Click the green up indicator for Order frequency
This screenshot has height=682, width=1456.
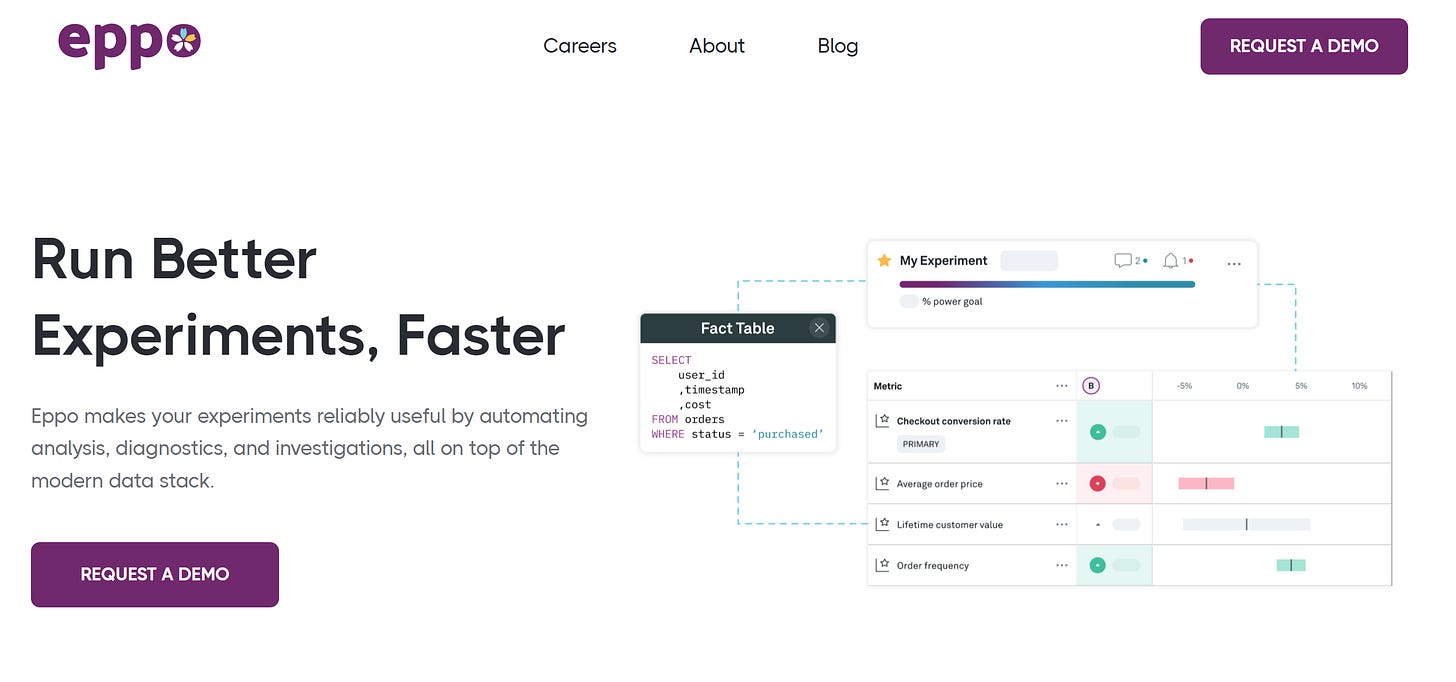1098,565
